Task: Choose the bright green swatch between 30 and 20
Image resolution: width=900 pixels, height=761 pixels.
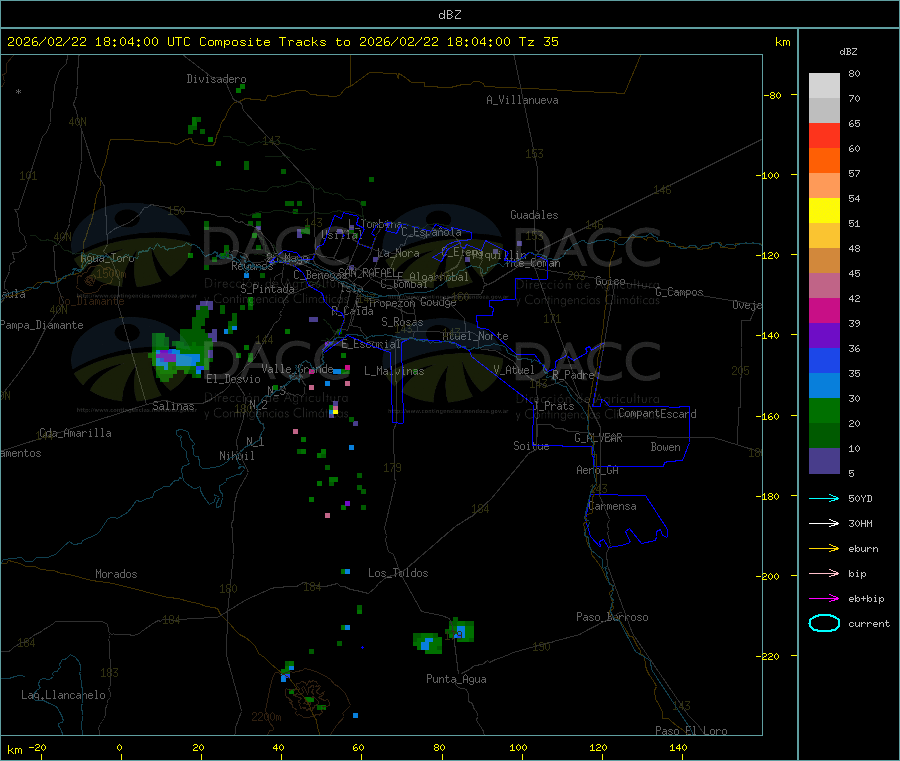Action: tap(824, 411)
